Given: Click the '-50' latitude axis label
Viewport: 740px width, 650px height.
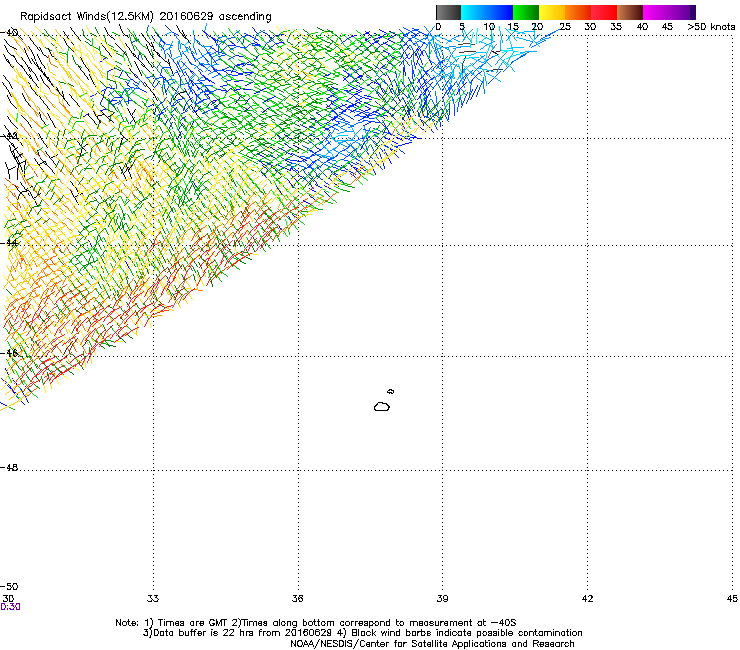Looking at the screenshot, I should pos(9,586).
